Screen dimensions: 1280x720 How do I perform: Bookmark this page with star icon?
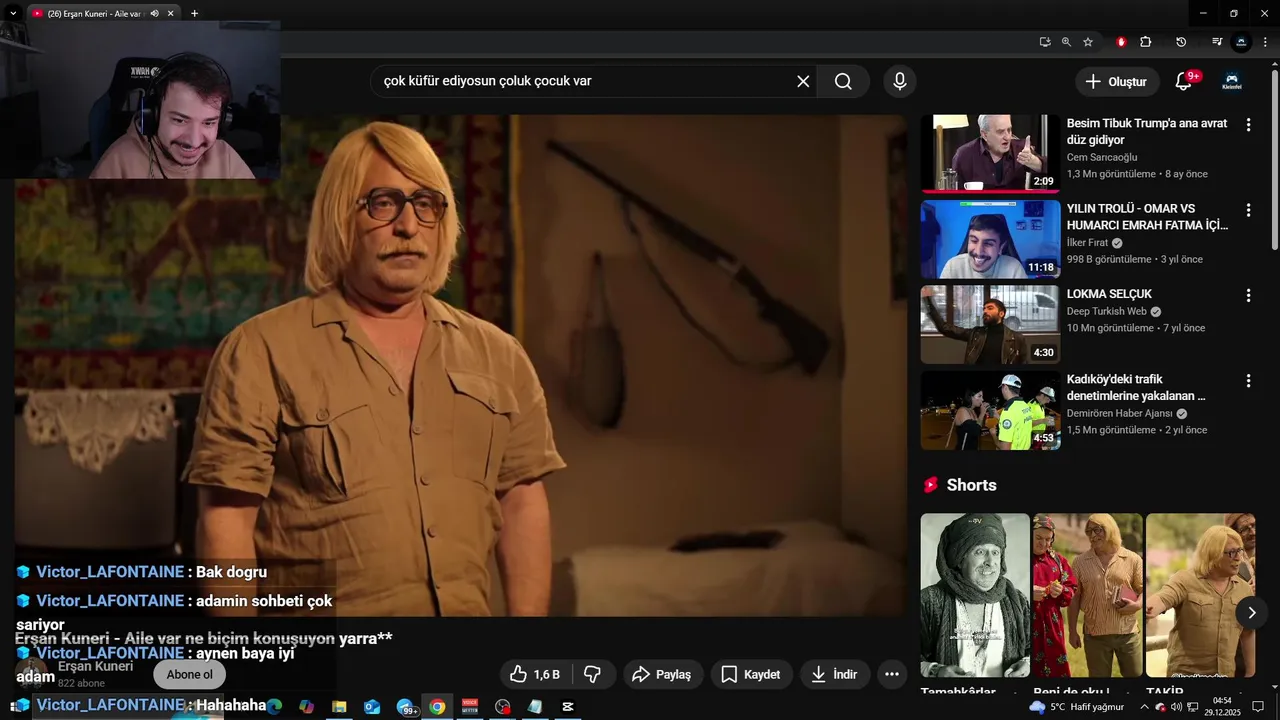click(x=1088, y=42)
